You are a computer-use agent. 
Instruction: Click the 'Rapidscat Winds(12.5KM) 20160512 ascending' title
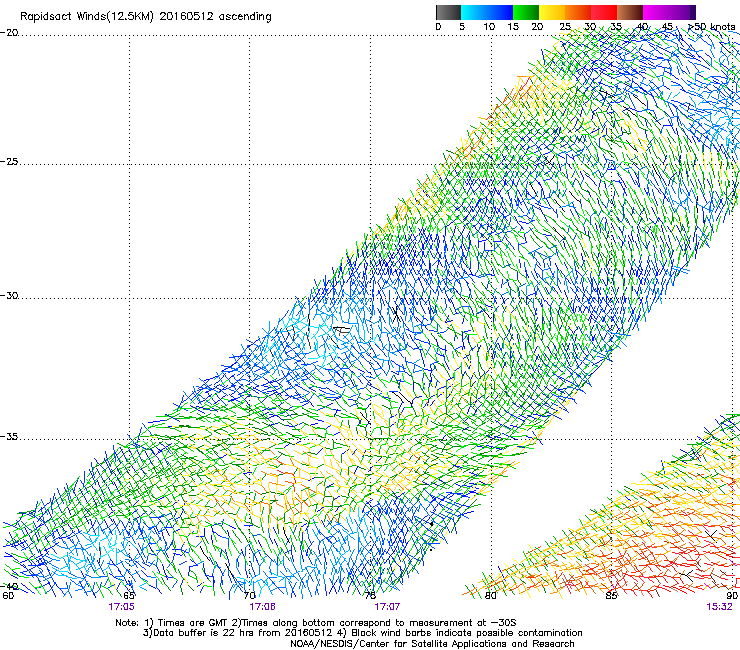click(x=146, y=17)
